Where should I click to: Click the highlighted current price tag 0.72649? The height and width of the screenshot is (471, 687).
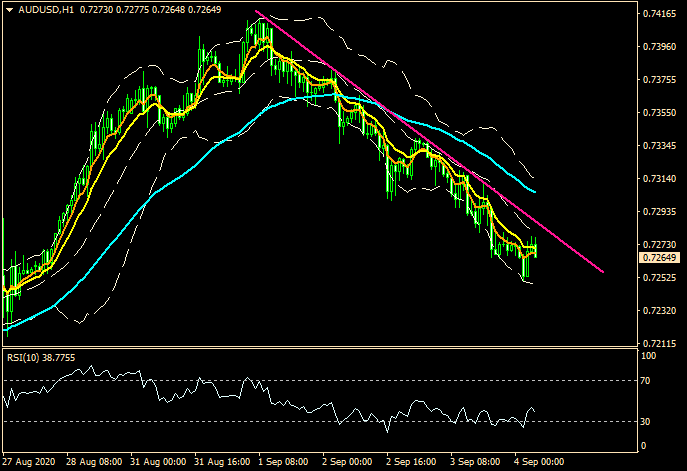click(x=658, y=259)
